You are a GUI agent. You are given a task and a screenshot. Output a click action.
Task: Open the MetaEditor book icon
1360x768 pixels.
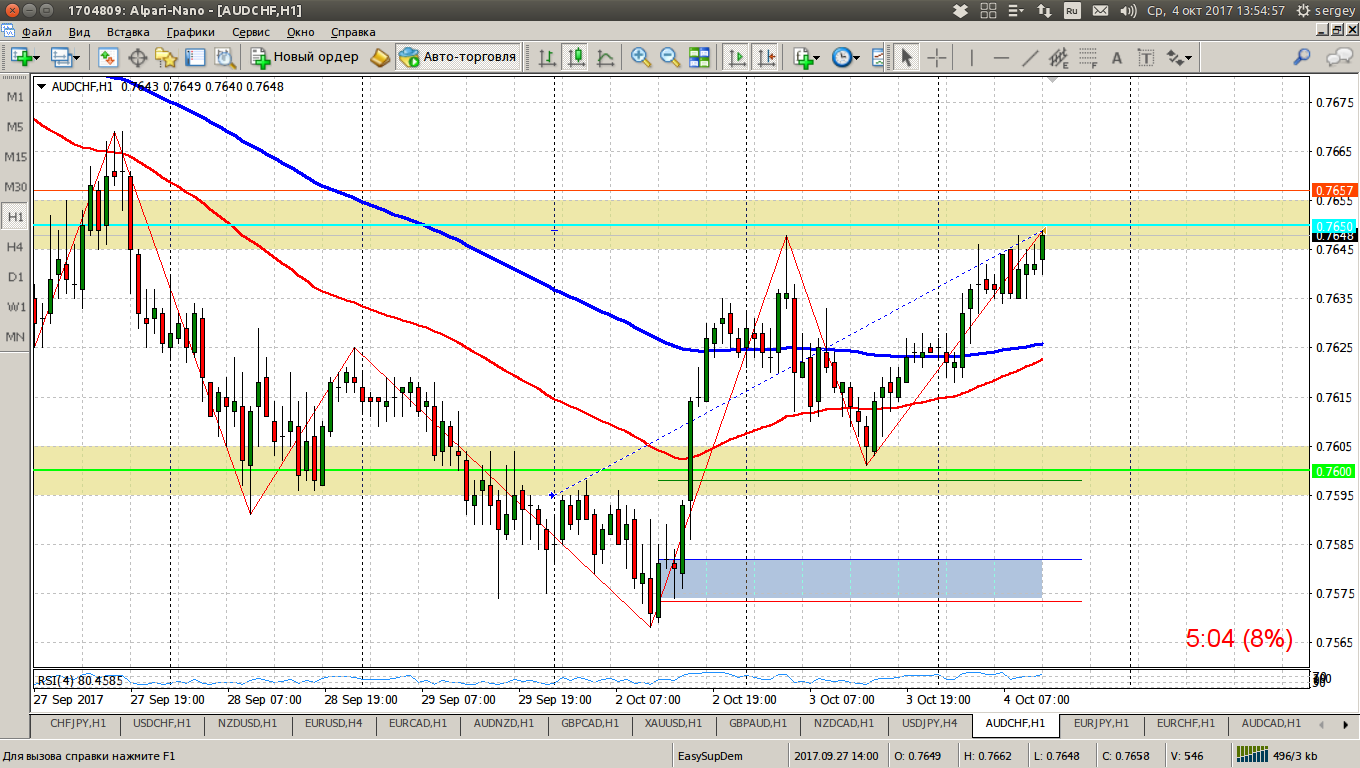tap(380, 57)
